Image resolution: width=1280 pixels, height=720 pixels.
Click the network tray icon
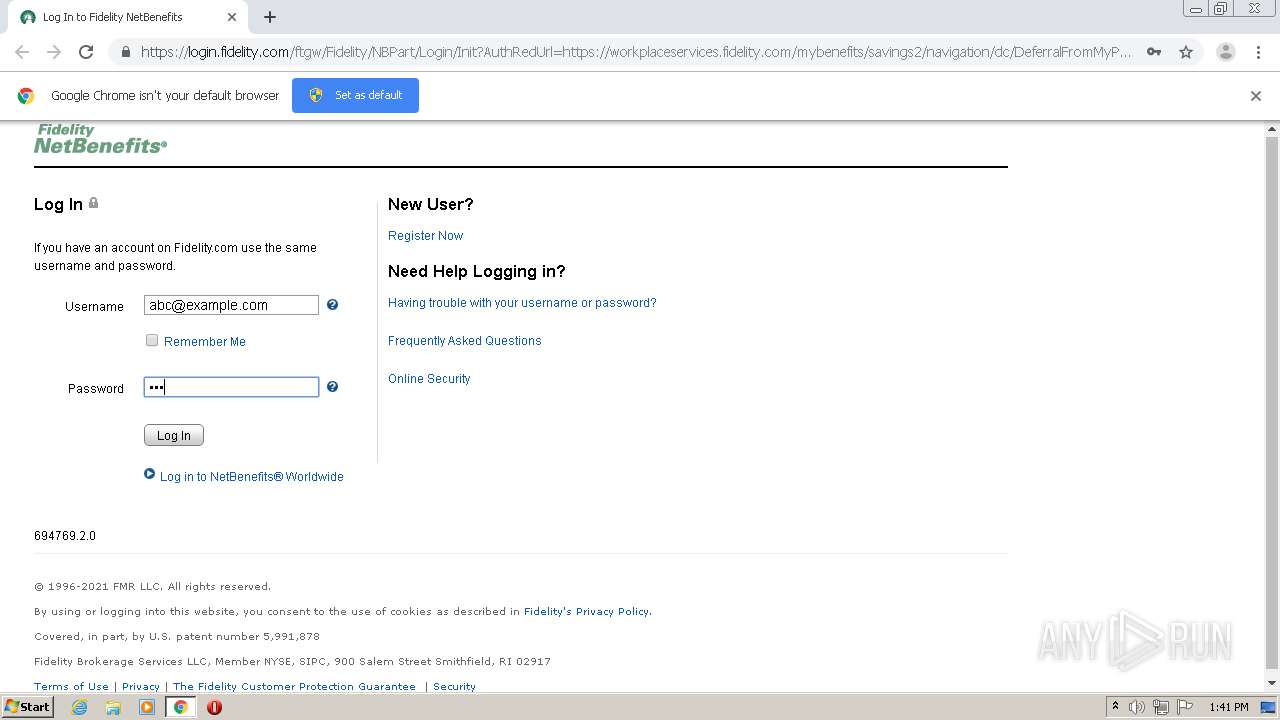(1161, 707)
